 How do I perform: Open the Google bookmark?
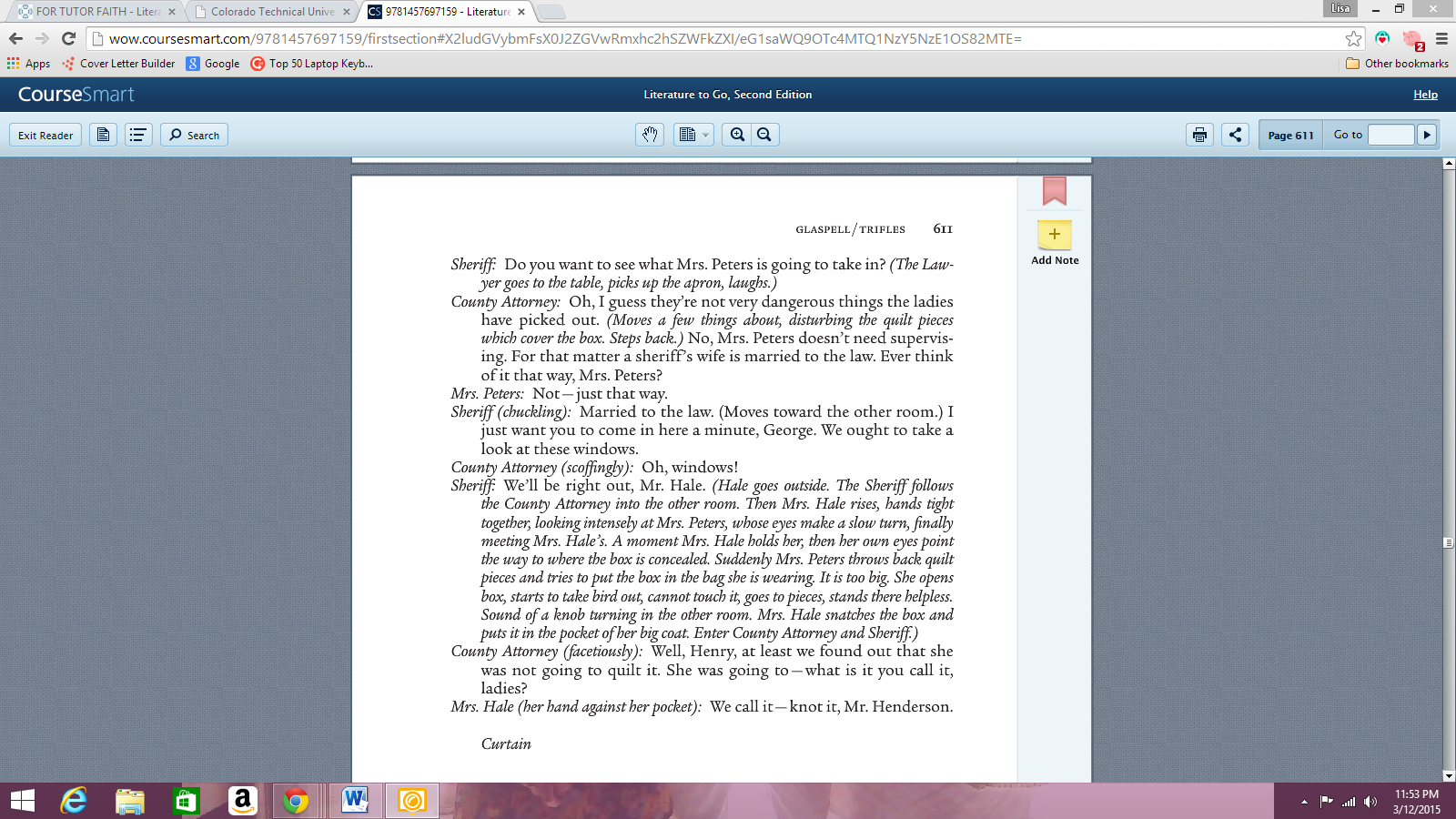pos(213,64)
